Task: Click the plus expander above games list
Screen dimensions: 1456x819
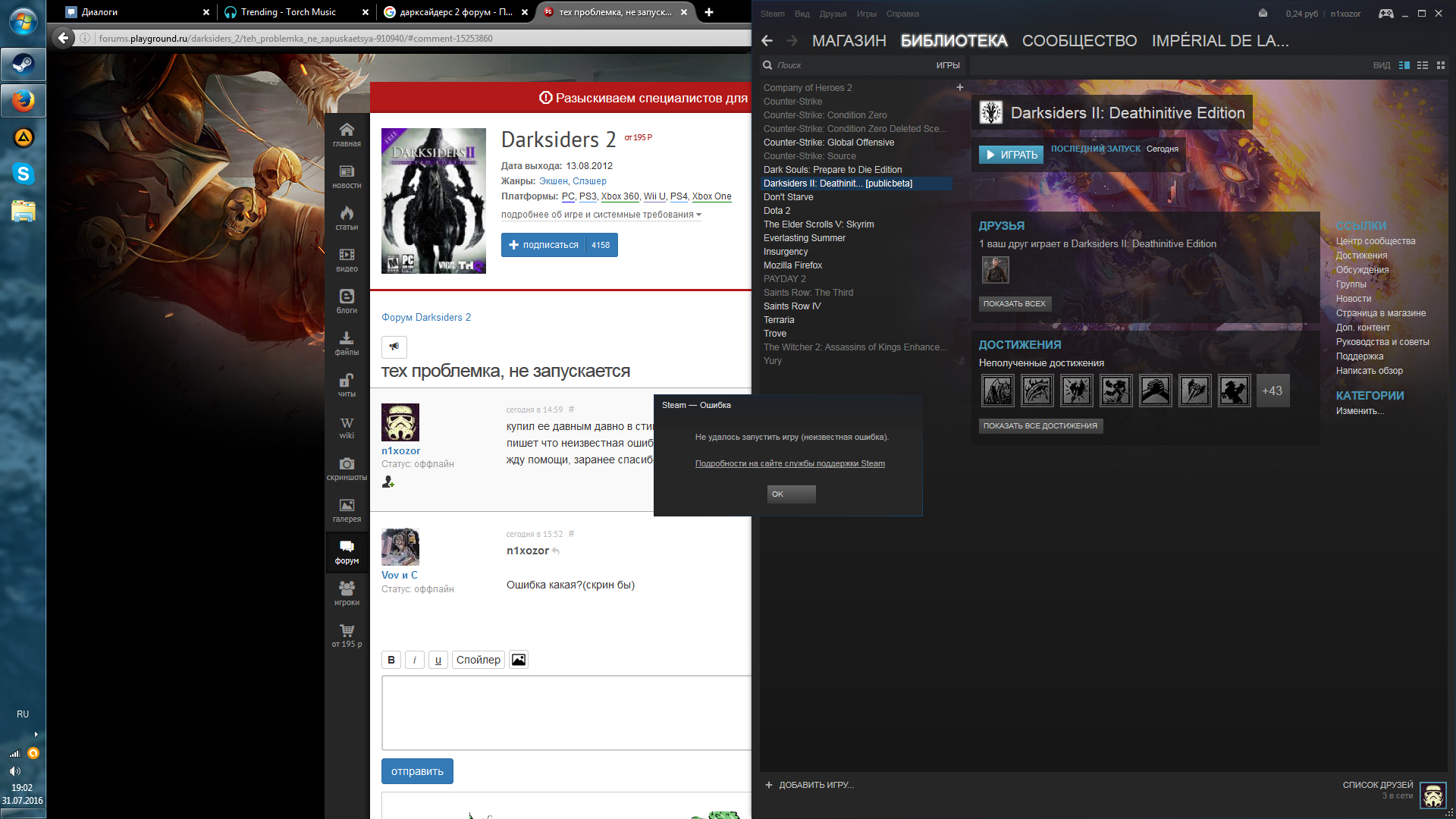Action: coord(959,87)
